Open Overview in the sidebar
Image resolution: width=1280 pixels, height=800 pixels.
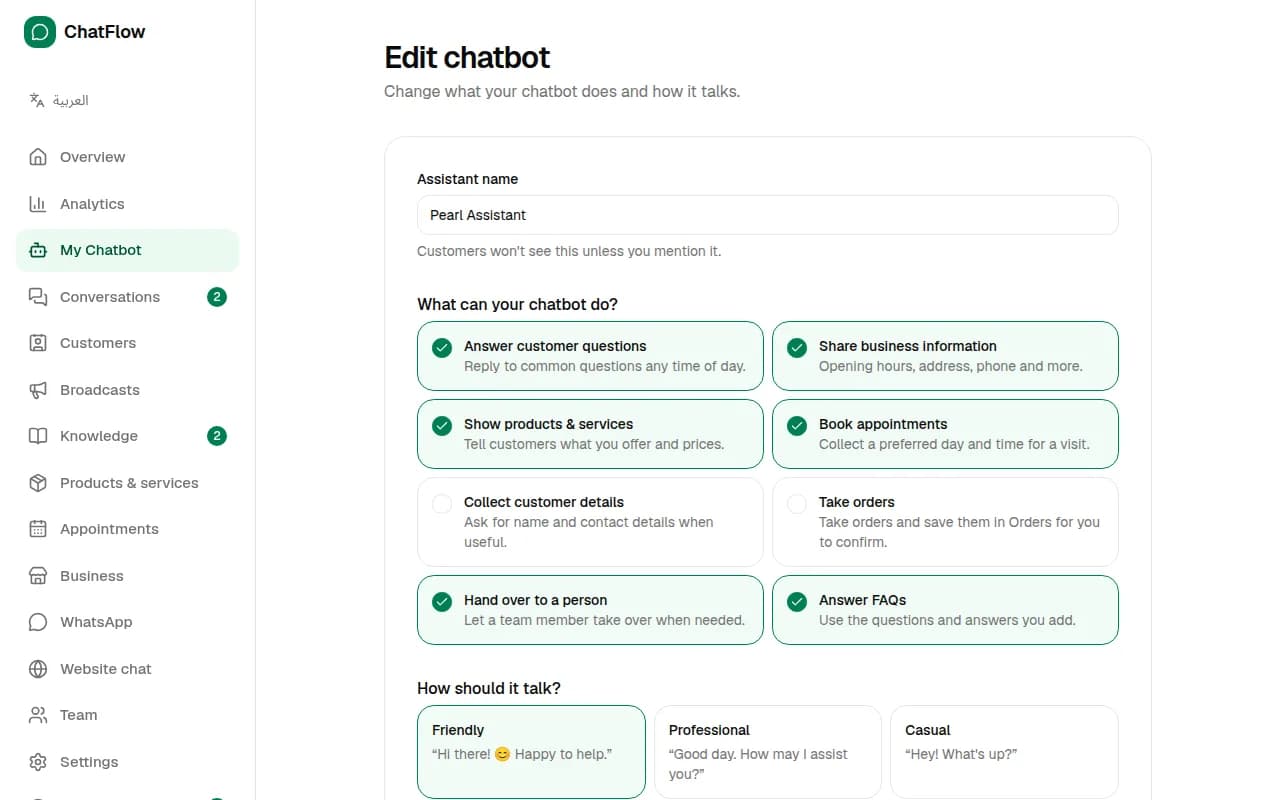(x=127, y=157)
